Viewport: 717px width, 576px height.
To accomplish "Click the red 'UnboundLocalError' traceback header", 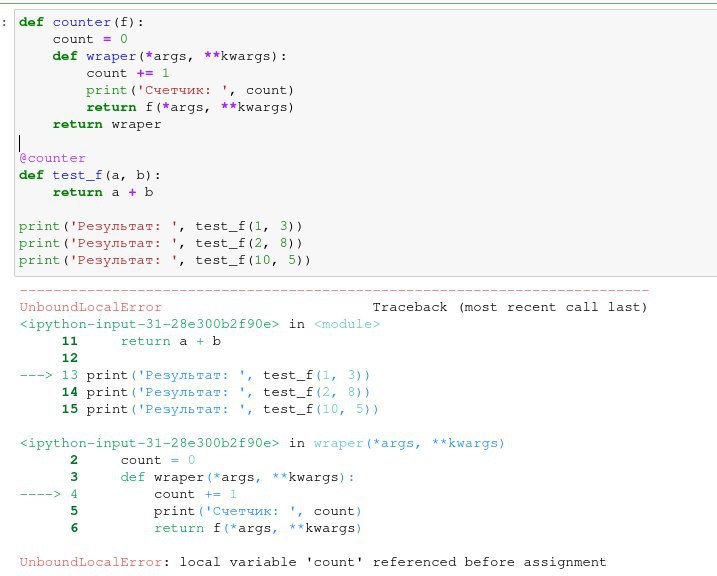I will pos(91,307).
